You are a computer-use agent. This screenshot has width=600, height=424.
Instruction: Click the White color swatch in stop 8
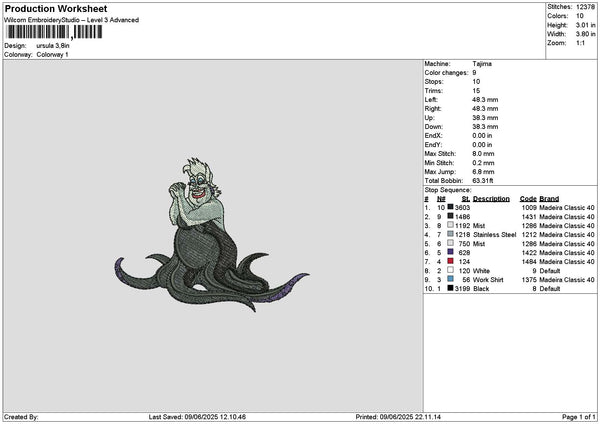pos(450,270)
